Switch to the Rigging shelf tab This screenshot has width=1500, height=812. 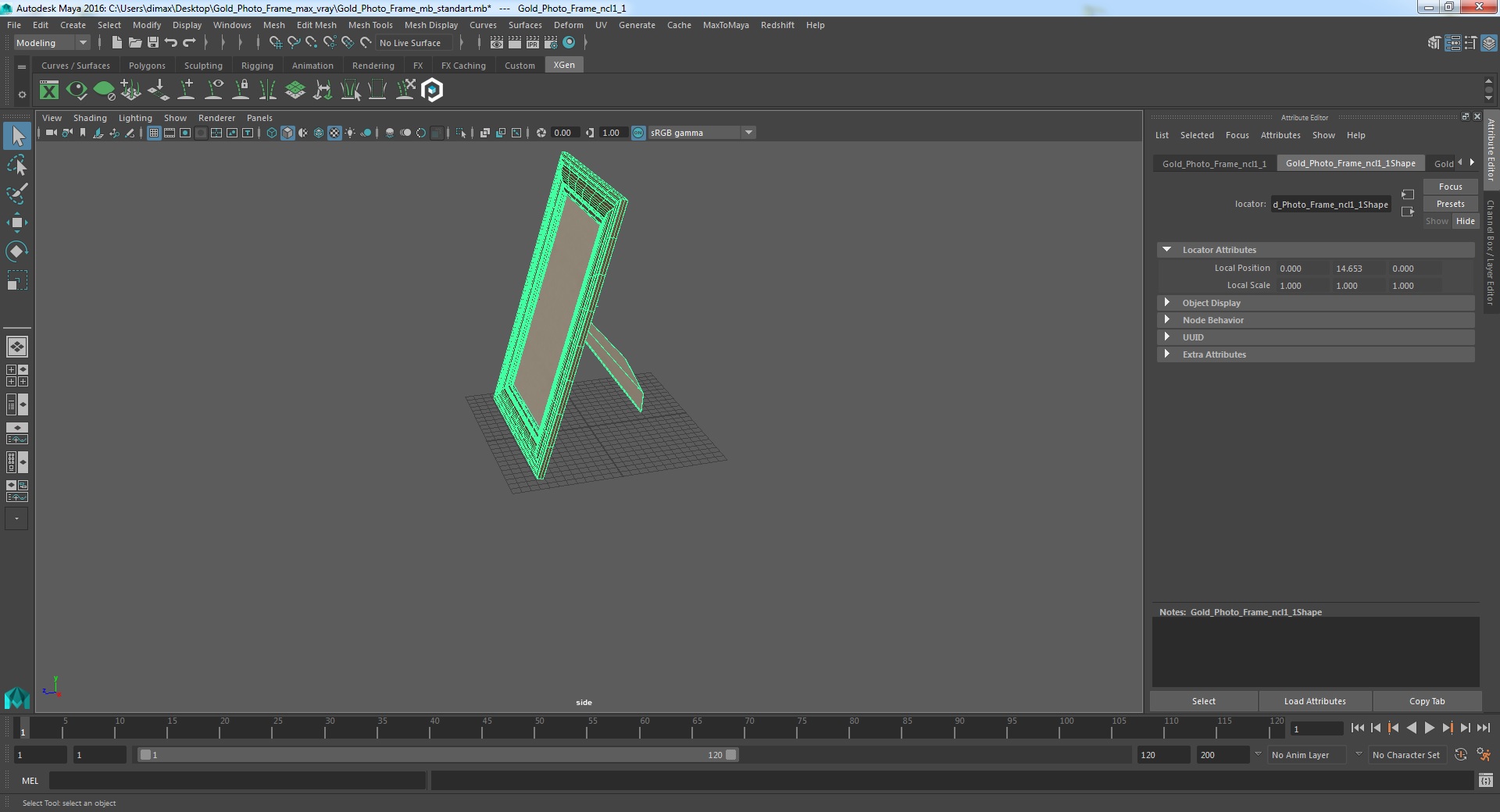point(257,66)
